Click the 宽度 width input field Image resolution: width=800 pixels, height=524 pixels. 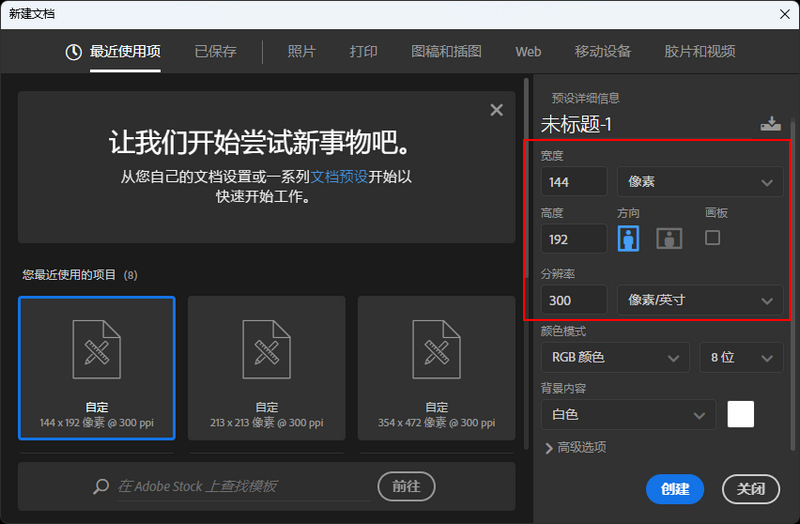[x=574, y=182]
